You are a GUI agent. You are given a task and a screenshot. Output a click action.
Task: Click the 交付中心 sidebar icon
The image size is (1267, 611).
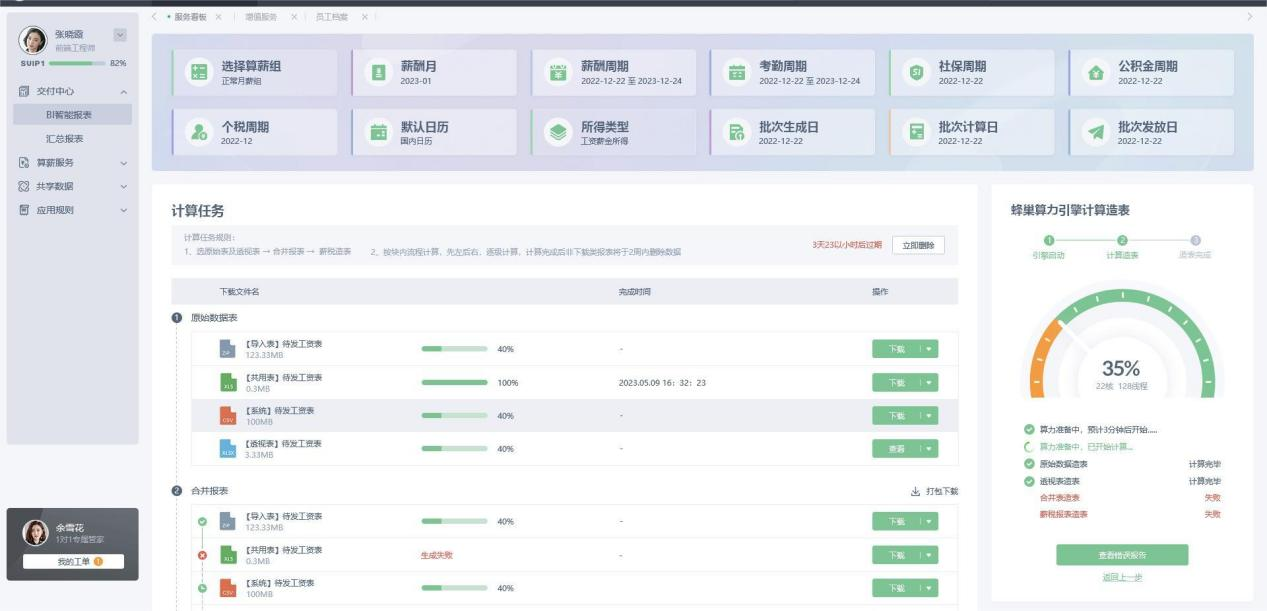pos(24,91)
